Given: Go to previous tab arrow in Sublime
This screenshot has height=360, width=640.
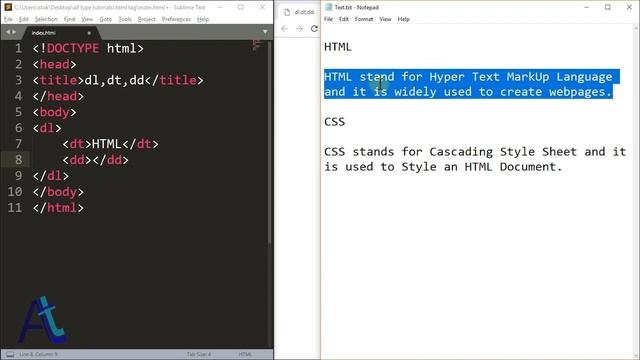Looking at the screenshot, I should [7, 32].
